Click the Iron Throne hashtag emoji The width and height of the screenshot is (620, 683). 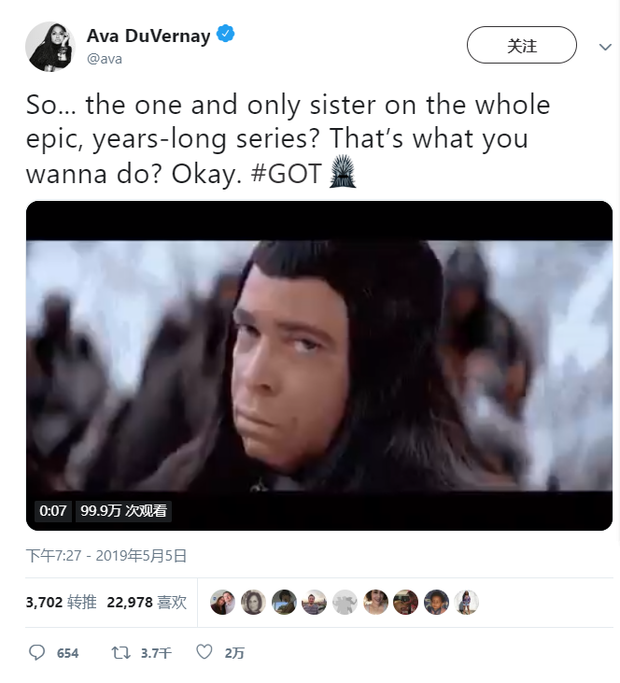pos(342,171)
